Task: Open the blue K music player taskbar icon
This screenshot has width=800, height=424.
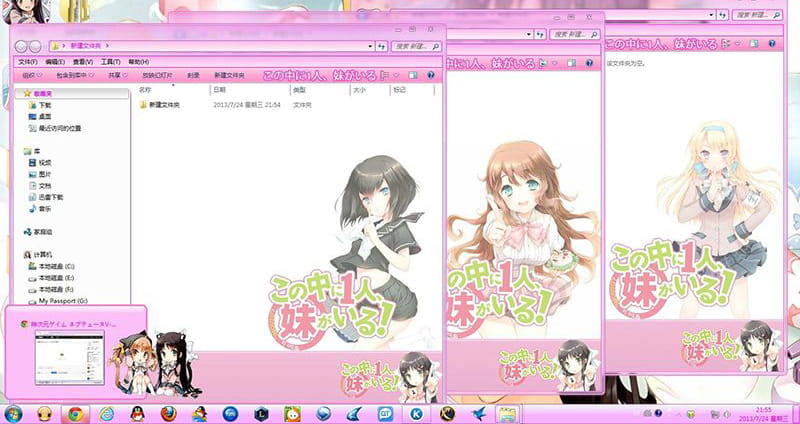Action: point(416,414)
